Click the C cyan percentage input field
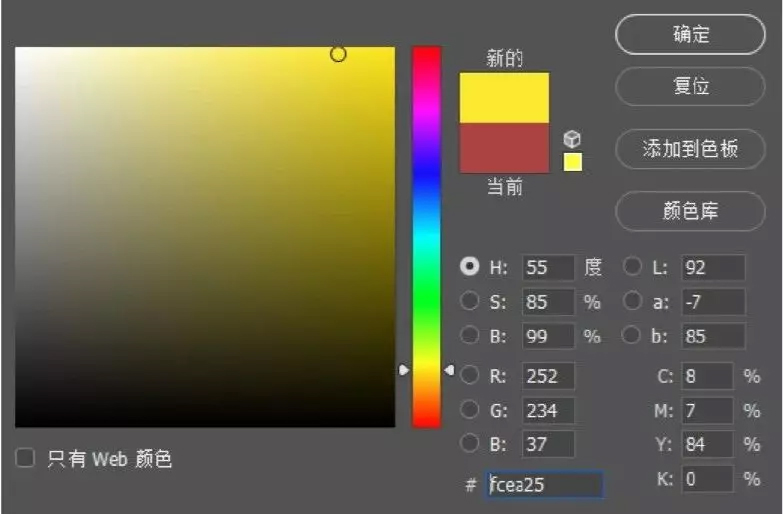This screenshot has height=514, width=783. pyautogui.click(x=707, y=376)
